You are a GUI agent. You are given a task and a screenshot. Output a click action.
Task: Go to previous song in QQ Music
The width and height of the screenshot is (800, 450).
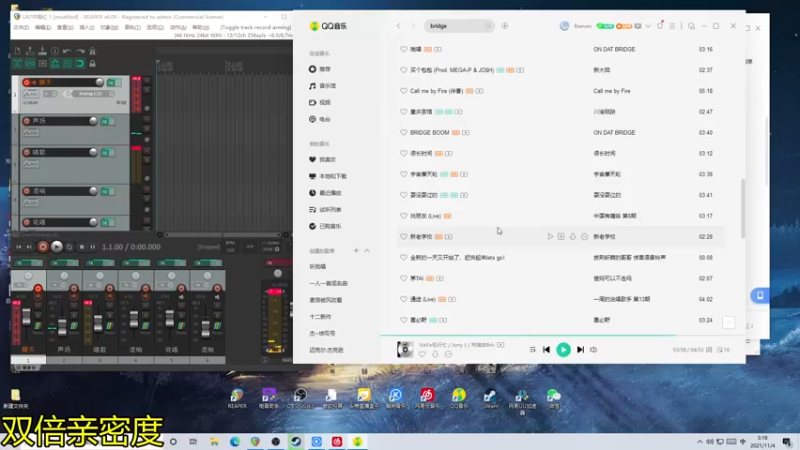(x=546, y=349)
